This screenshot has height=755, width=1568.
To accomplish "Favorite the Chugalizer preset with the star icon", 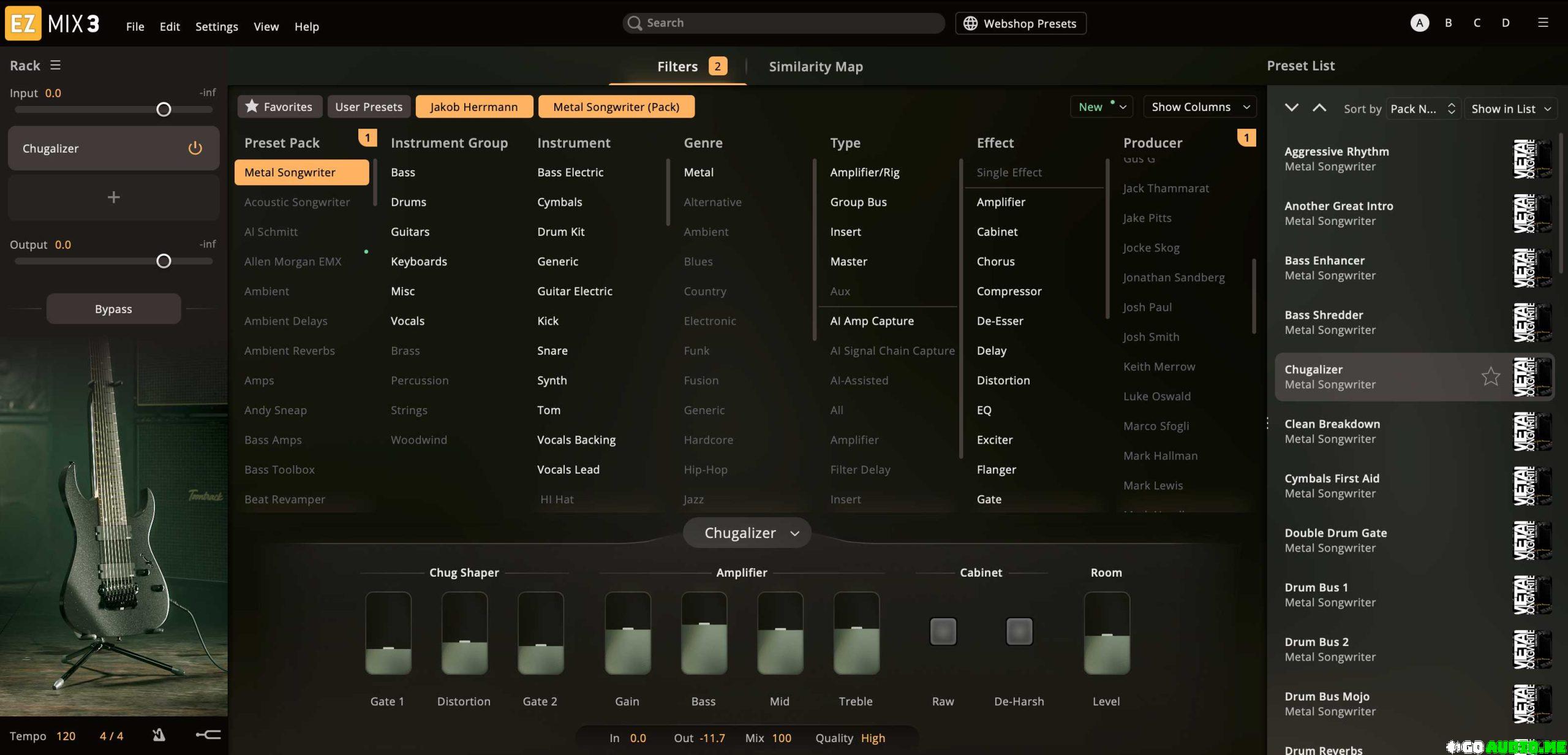I will pos(1490,376).
